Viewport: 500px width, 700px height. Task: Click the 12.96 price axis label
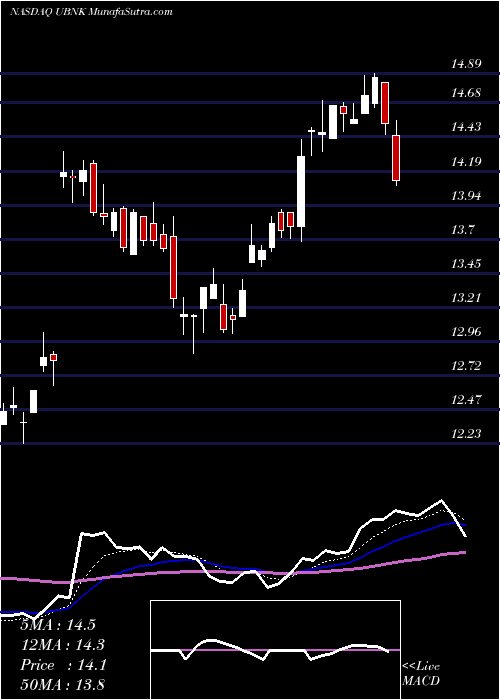click(x=466, y=332)
